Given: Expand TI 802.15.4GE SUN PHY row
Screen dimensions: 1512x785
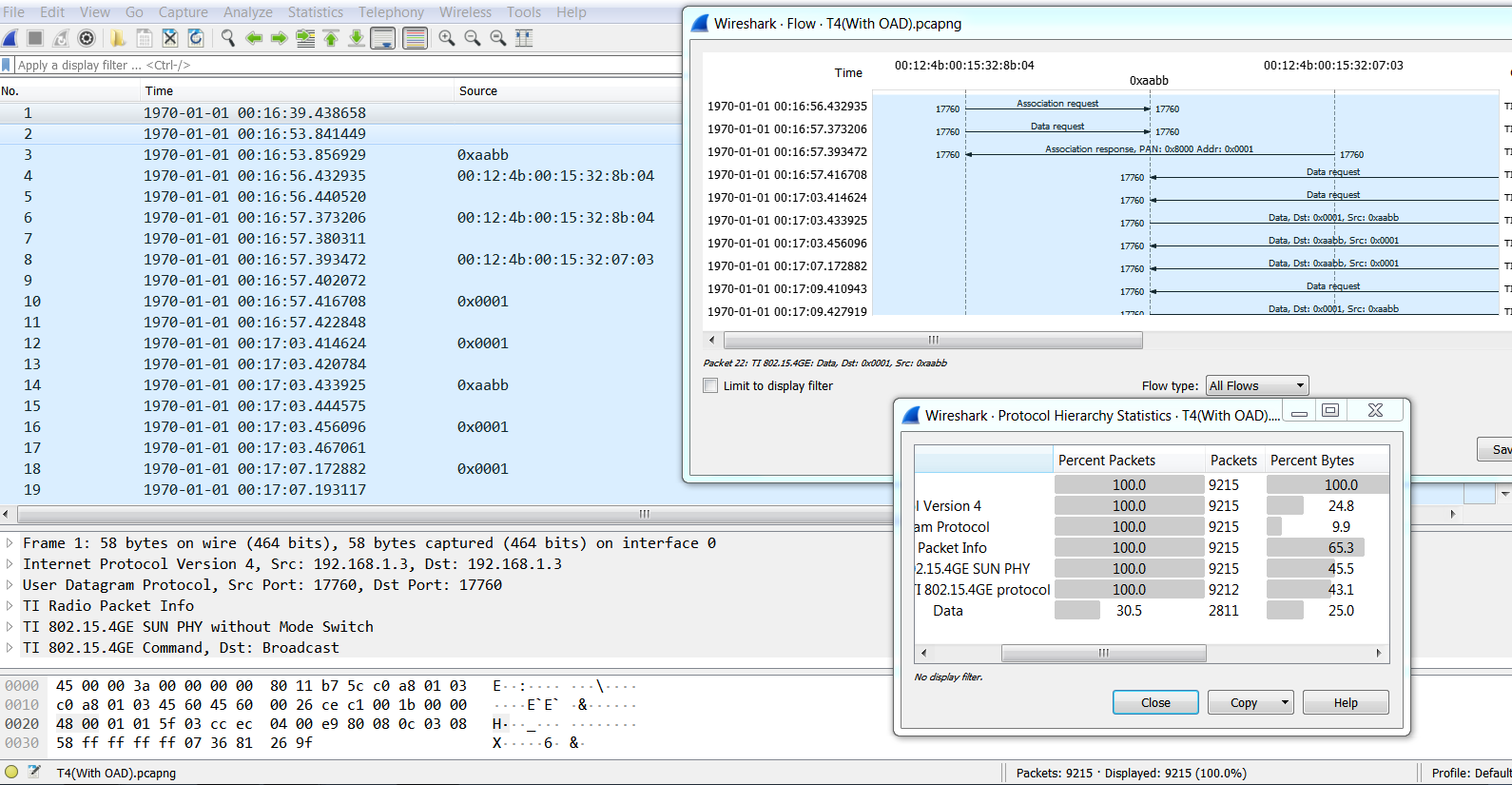Looking at the screenshot, I should coord(10,627).
